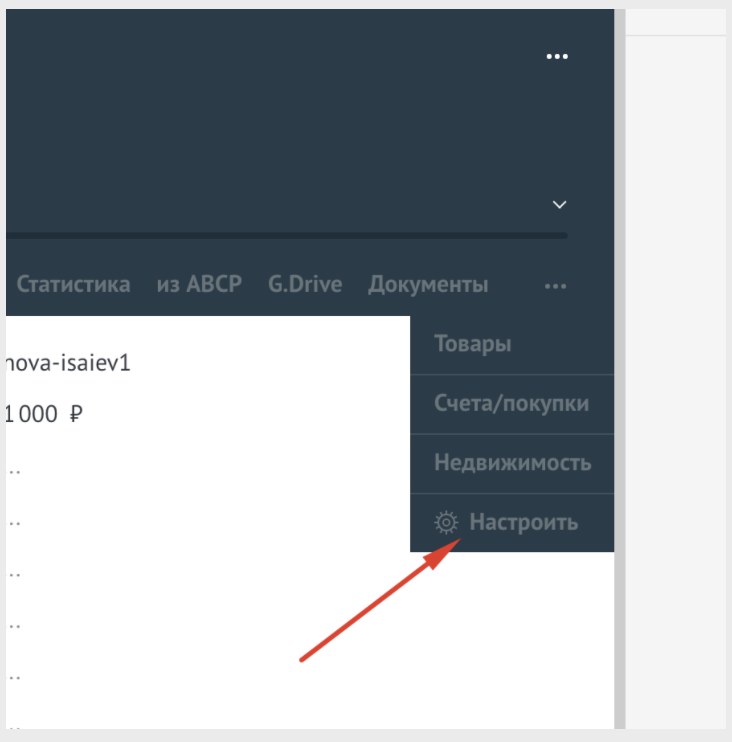
Task: Click the gear icon next to Настроить
Action: click(446, 522)
